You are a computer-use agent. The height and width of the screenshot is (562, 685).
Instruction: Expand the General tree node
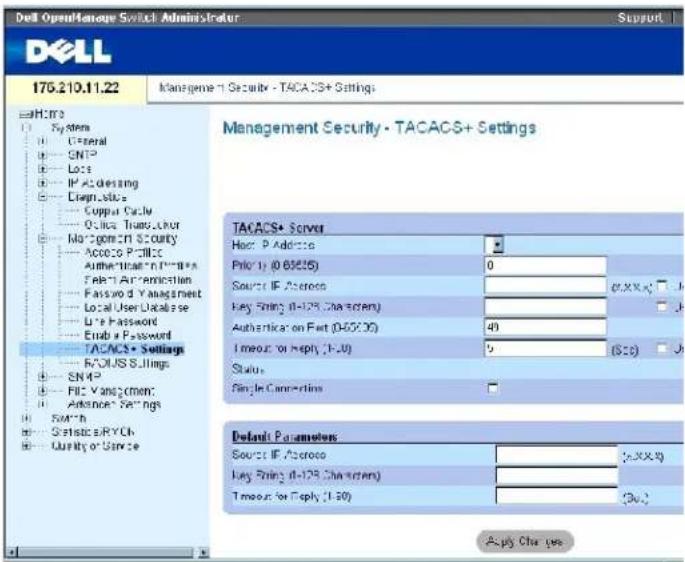click(42, 142)
